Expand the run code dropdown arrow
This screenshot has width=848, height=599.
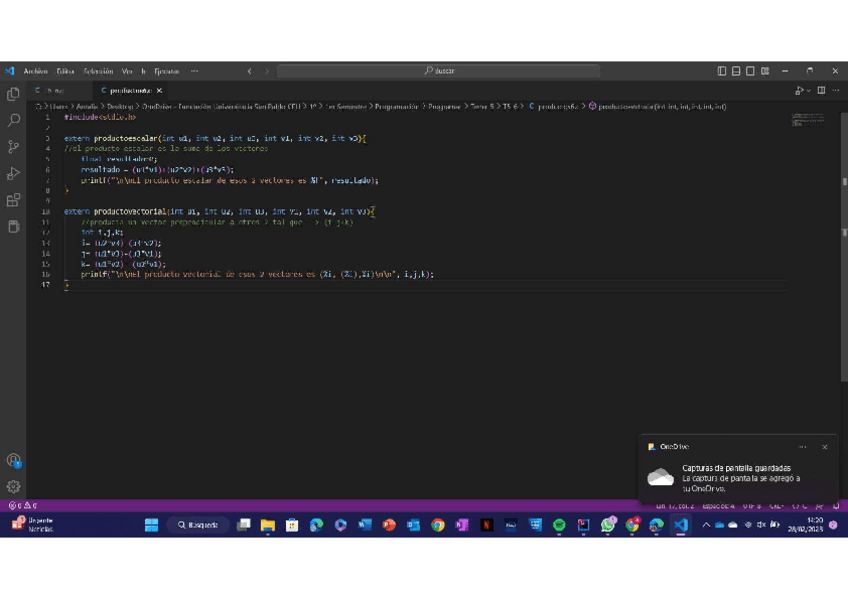click(808, 91)
